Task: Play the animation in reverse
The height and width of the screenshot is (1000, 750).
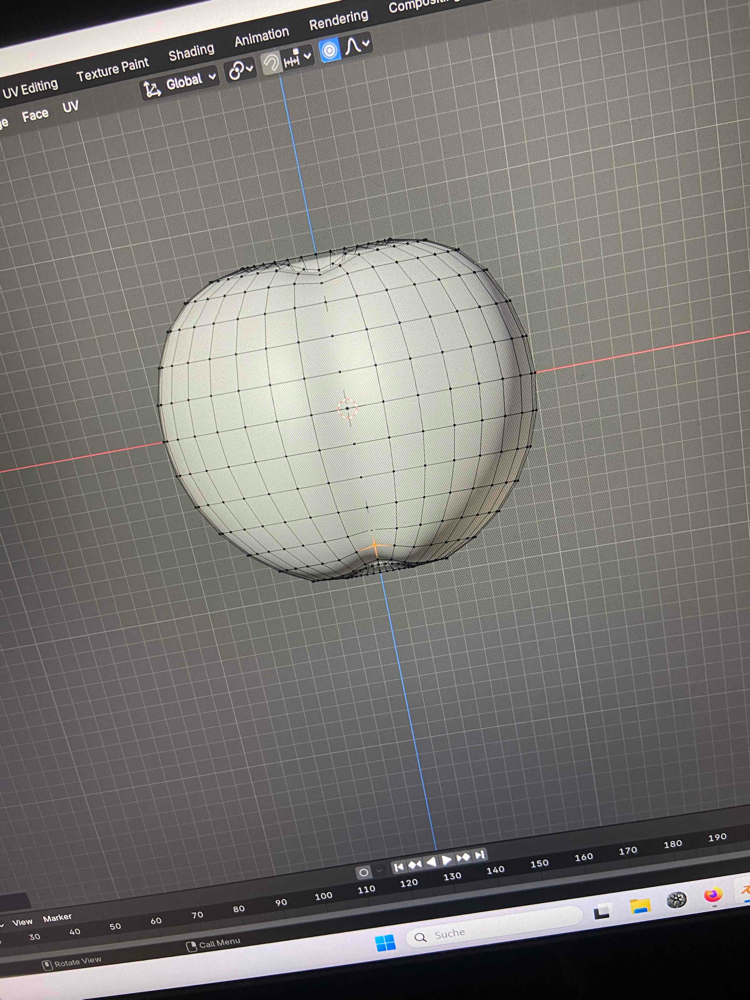Action: pyautogui.click(x=431, y=862)
